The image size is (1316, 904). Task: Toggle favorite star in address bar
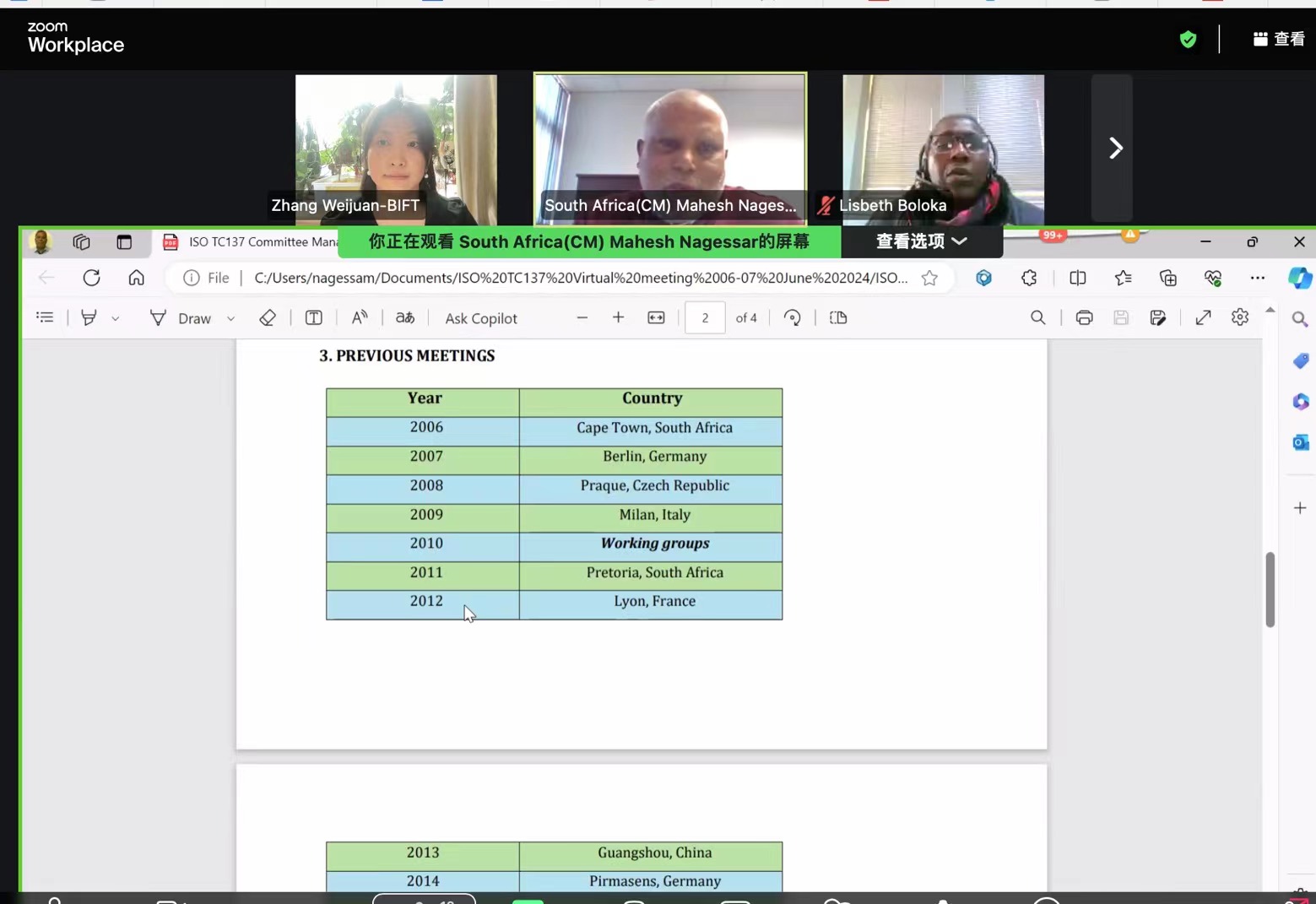click(929, 279)
